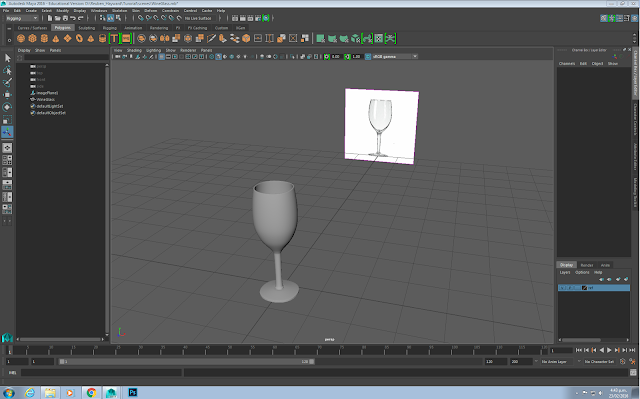Viewport: 640px width, 399px height.
Task: Click the polygon Type text shelf icon
Action: [x=114, y=38]
